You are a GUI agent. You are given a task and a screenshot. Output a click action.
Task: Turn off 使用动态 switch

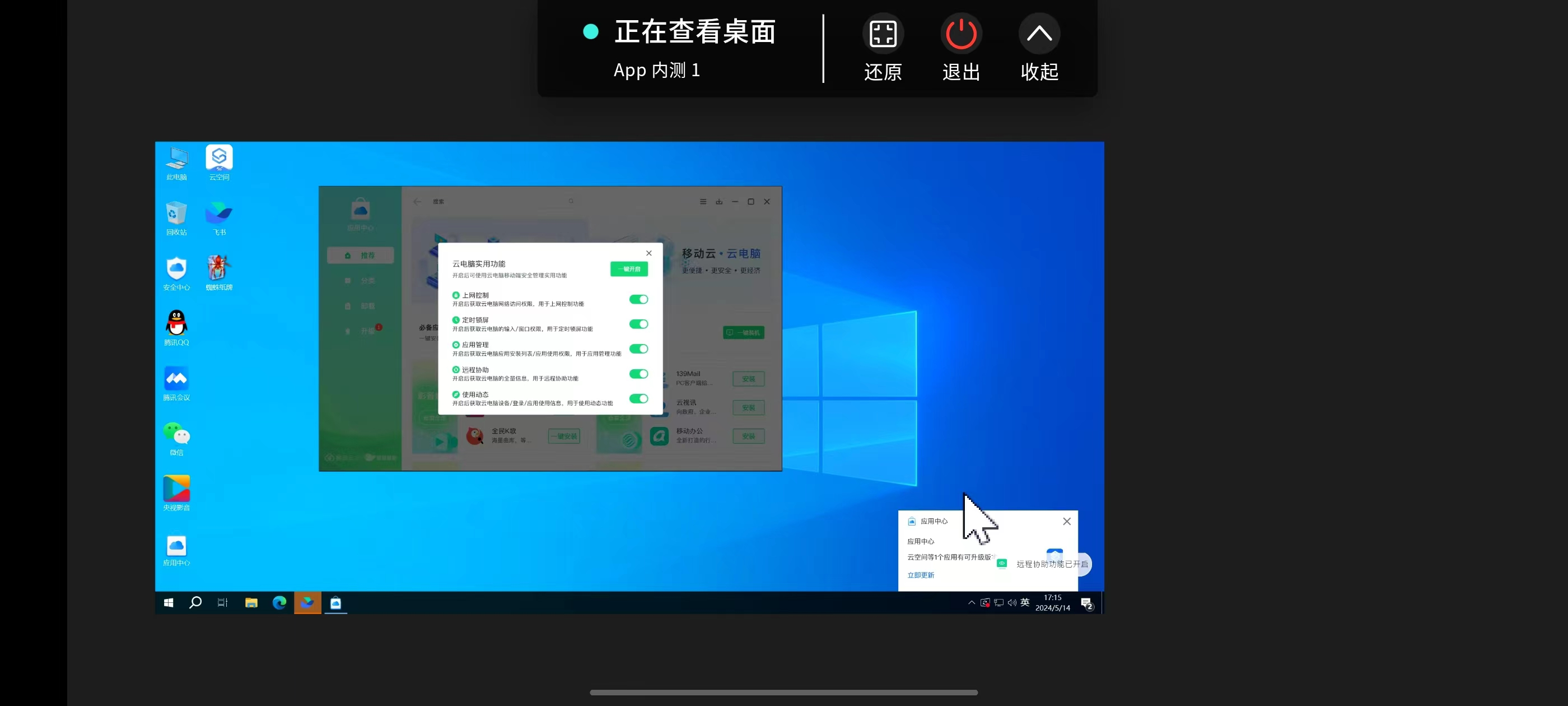pos(638,399)
